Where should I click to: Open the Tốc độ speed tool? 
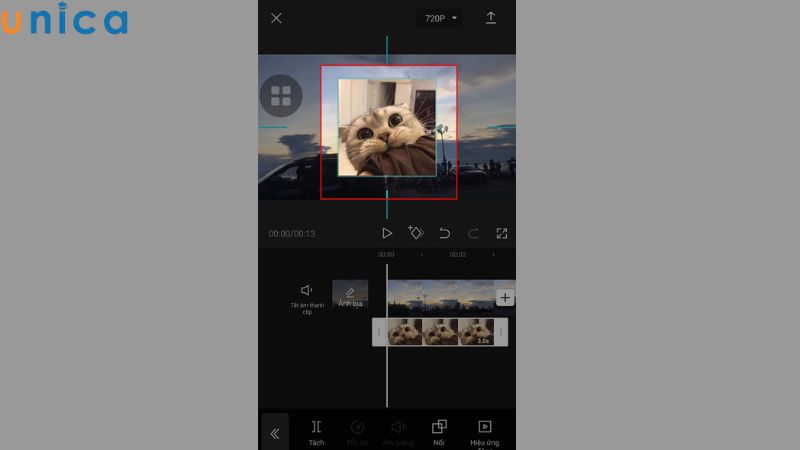[357, 433]
